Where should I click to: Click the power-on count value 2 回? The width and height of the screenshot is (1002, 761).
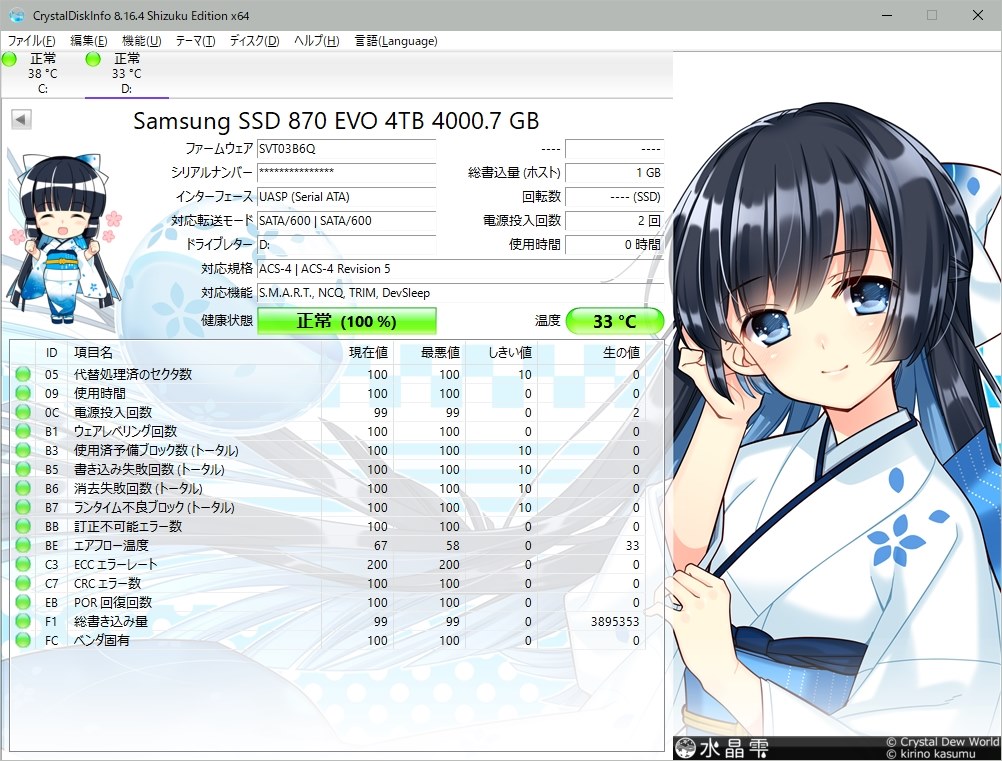615,220
